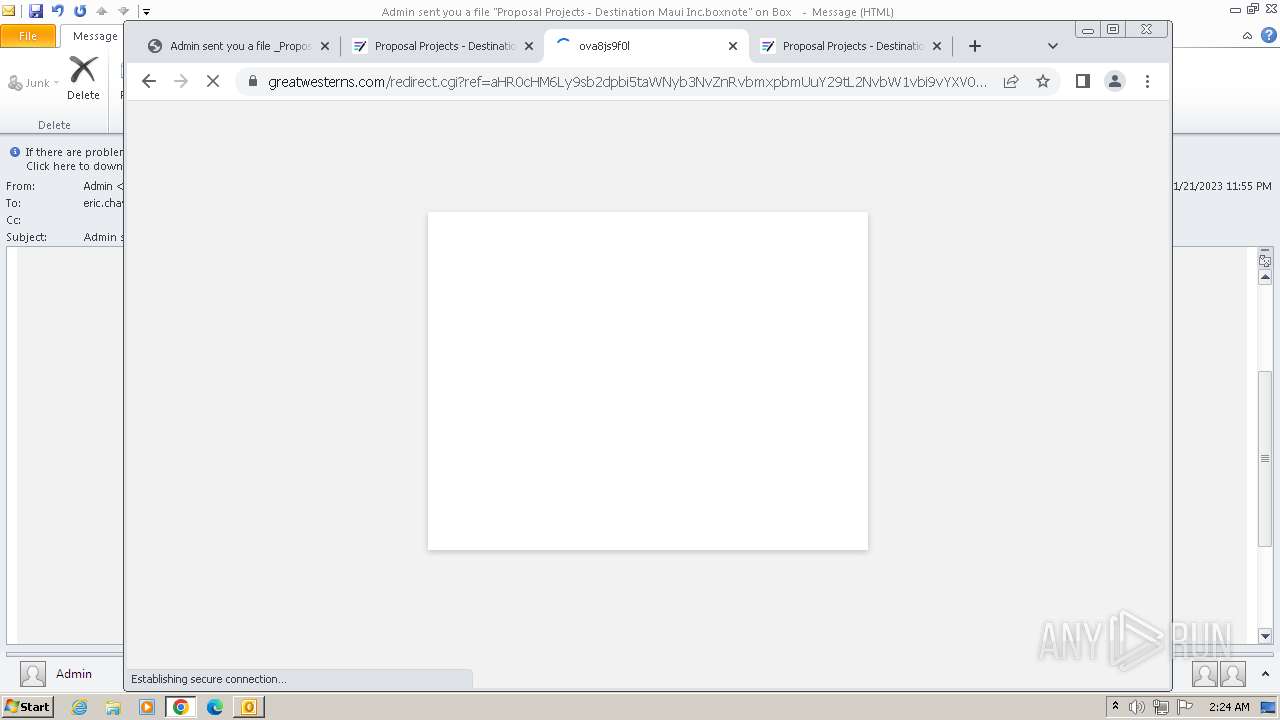Click the volume tray icon
Screen dimensions: 1280x720
point(1137,707)
